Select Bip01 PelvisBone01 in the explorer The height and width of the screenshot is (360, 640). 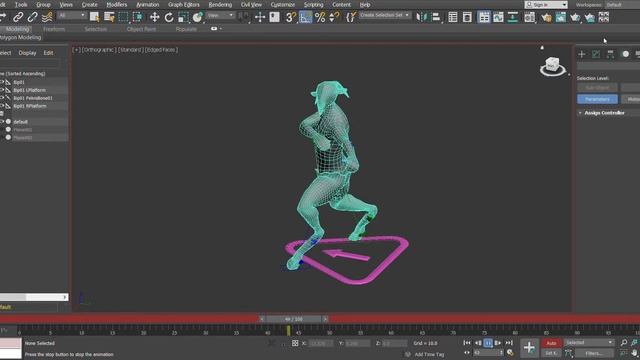pyautogui.click(x=33, y=98)
